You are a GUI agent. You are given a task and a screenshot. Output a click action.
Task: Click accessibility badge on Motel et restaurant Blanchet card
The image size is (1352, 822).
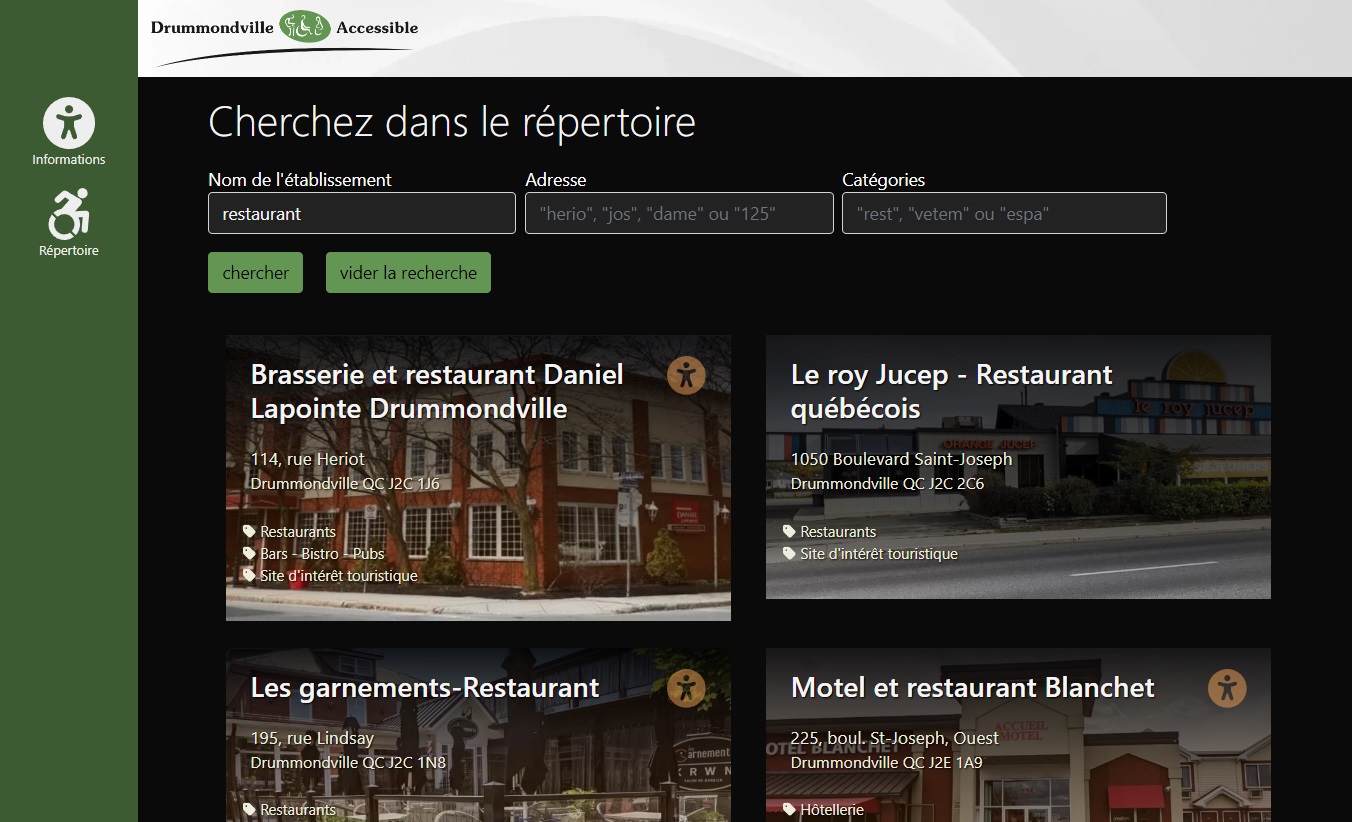click(1227, 688)
